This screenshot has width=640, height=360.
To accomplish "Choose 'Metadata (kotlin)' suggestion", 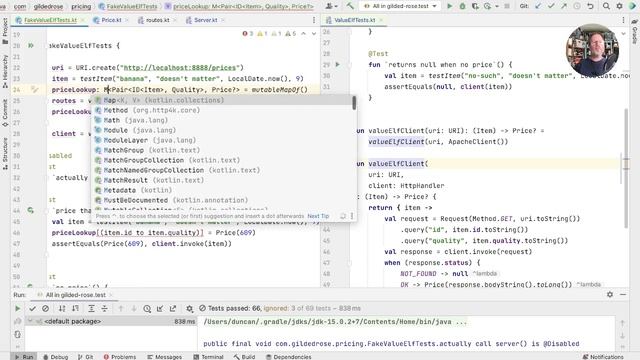I will click(x=222, y=190).
